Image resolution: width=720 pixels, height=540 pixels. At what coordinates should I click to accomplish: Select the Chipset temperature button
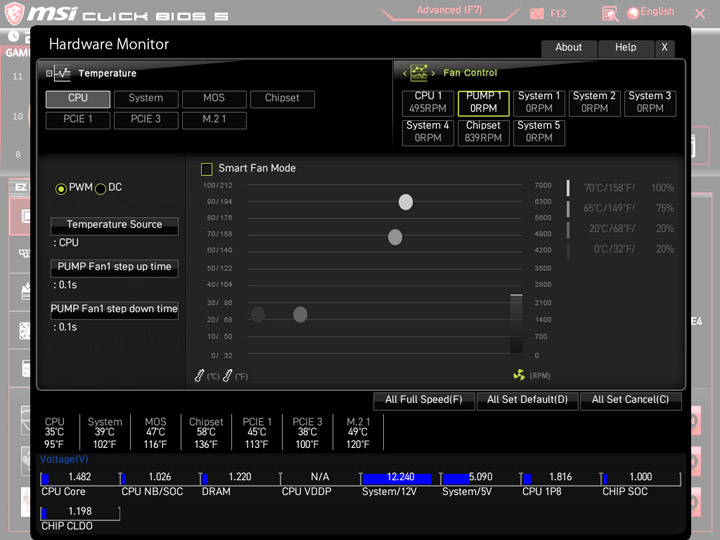tap(282, 99)
